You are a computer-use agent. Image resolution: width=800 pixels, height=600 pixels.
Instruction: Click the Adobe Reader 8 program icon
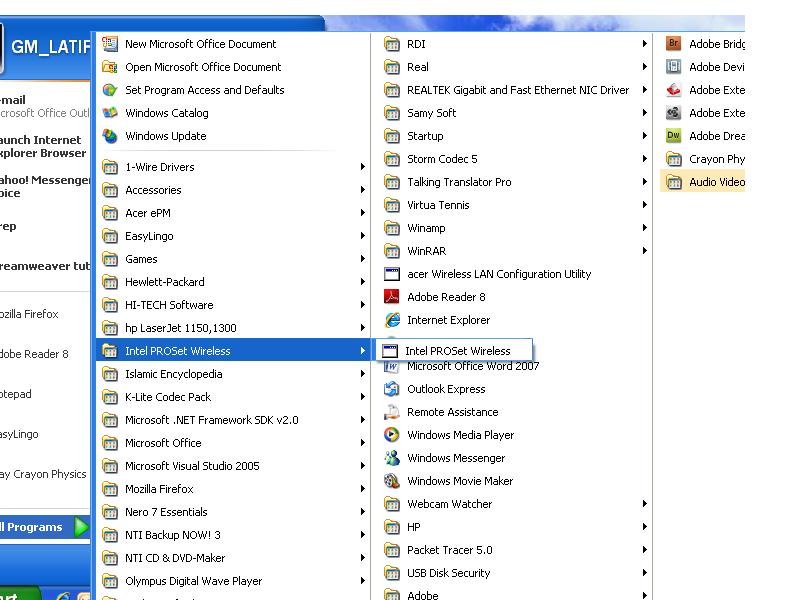click(392, 297)
